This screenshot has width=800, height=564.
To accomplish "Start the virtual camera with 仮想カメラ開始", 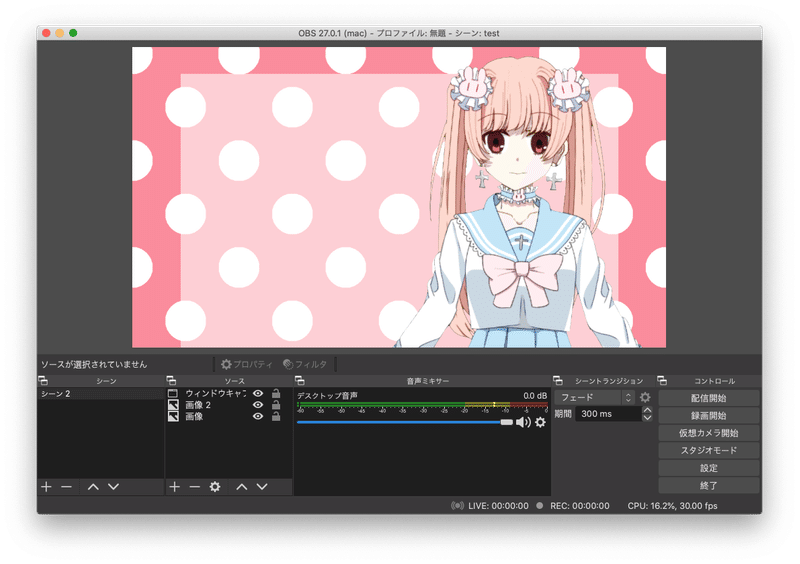I will [709, 433].
